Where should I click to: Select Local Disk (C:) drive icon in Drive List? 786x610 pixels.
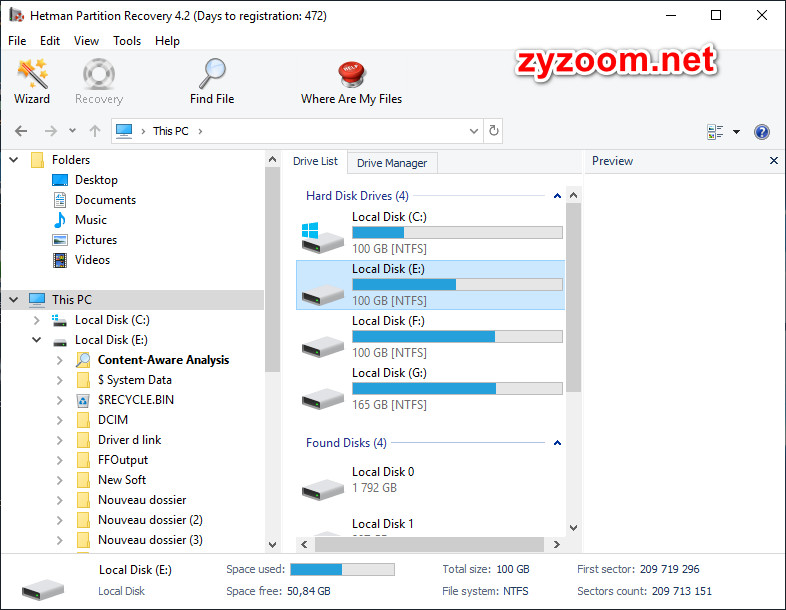[322, 237]
